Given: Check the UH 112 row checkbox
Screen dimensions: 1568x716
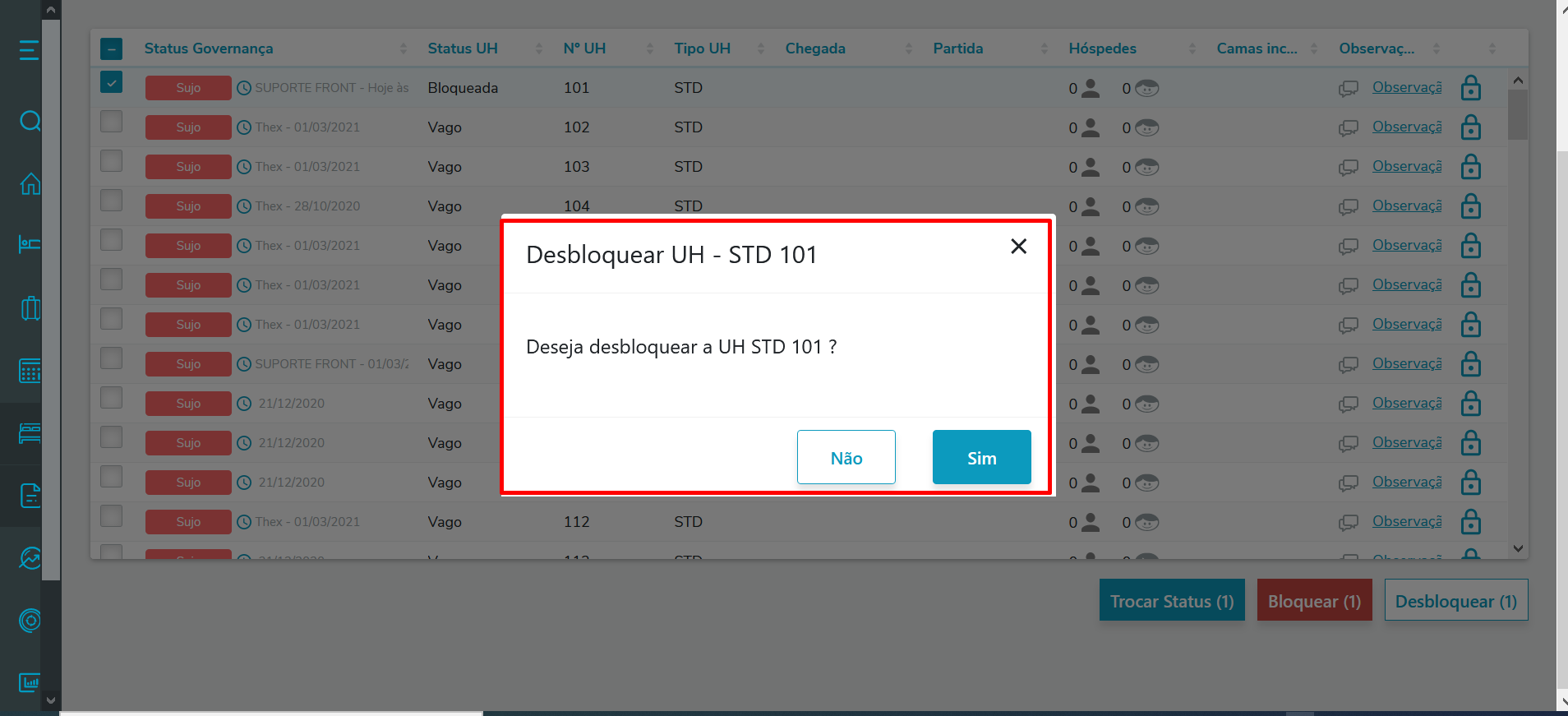Looking at the screenshot, I should pos(112,516).
